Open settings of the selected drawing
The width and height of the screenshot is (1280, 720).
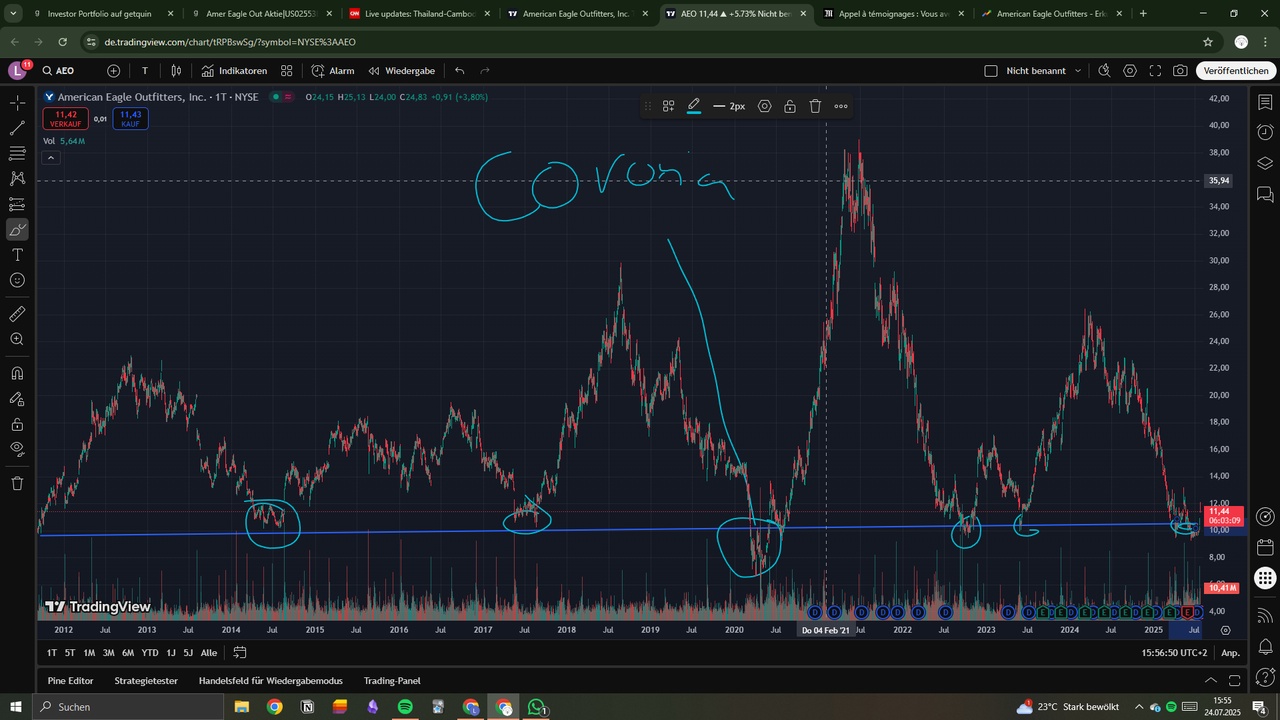pos(765,106)
